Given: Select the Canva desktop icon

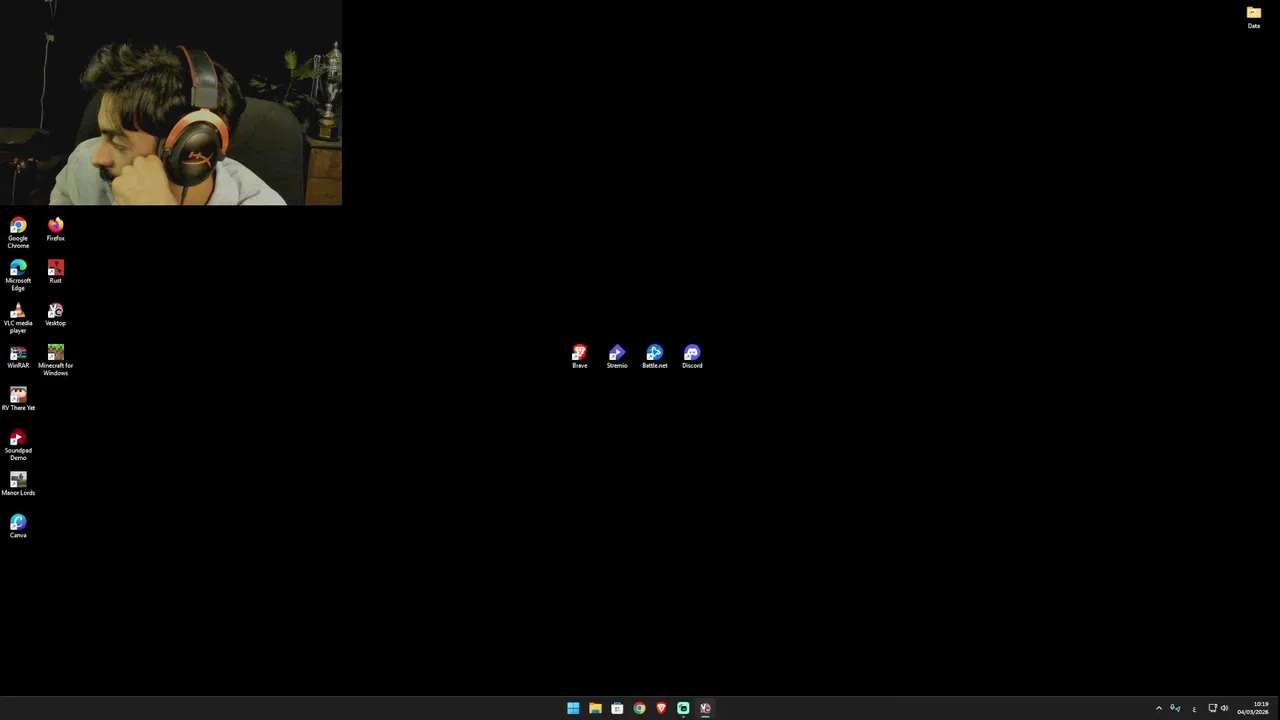Looking at the screenshot, I should click(18, 527).
